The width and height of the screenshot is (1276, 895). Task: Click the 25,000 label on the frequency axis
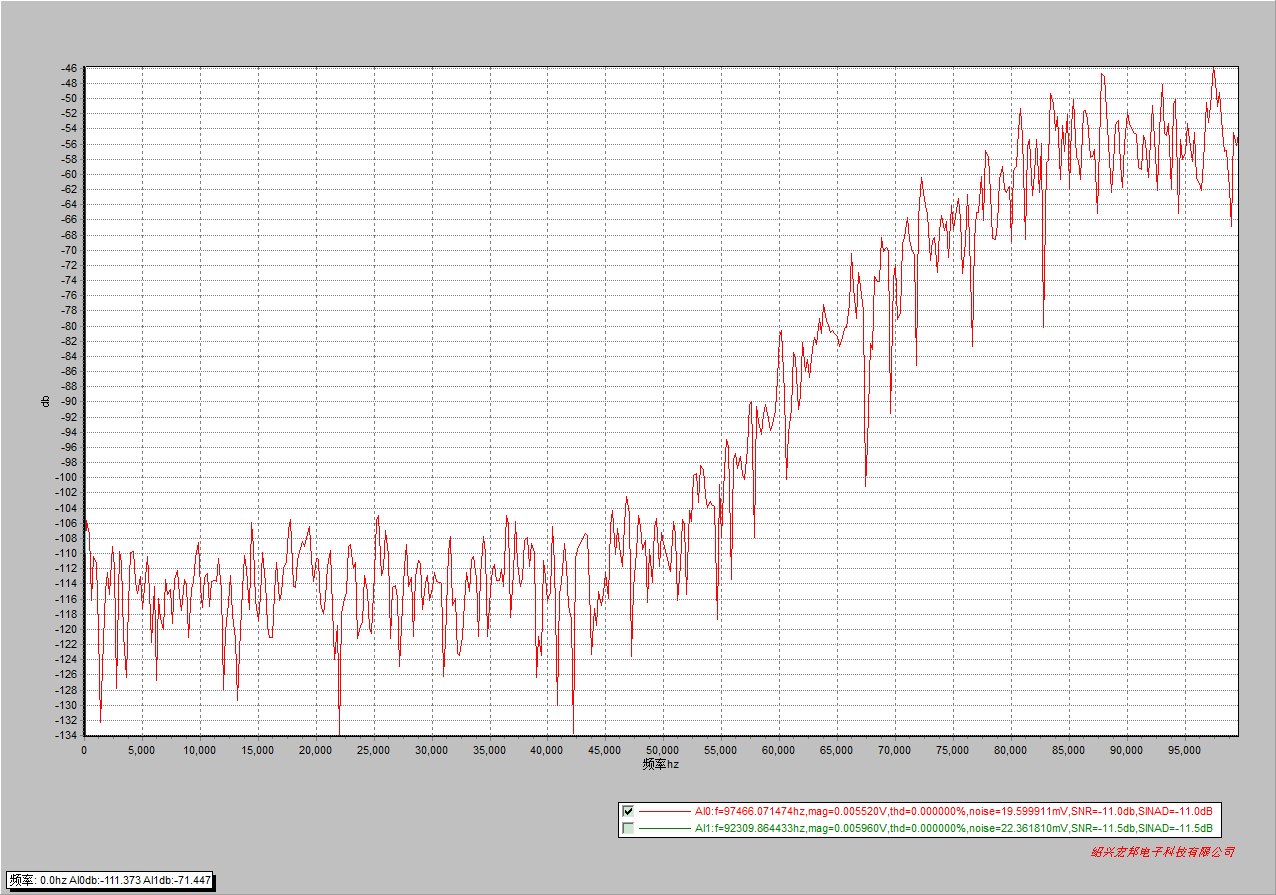[373, 749]
